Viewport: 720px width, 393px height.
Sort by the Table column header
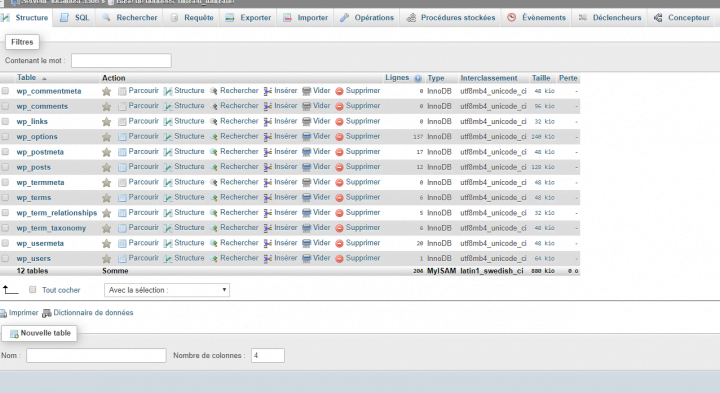pos(27,78)
